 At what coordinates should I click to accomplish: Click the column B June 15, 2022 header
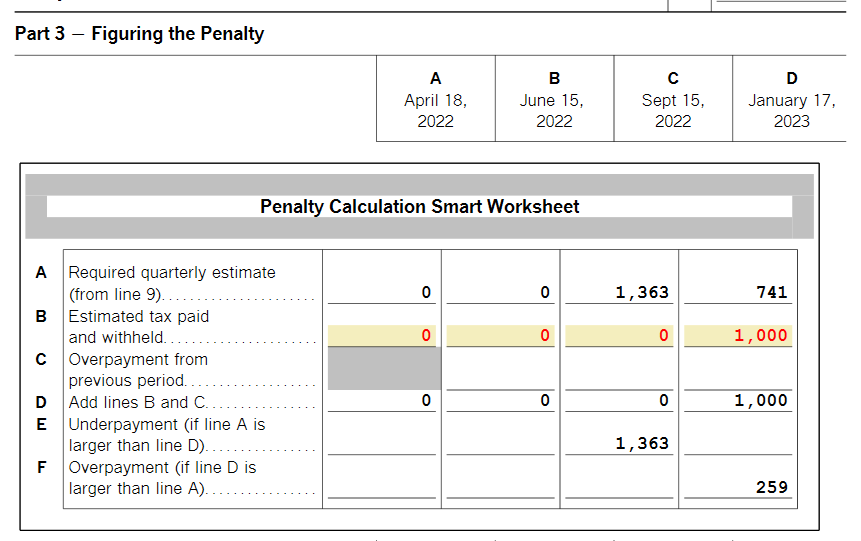(554, 100)
